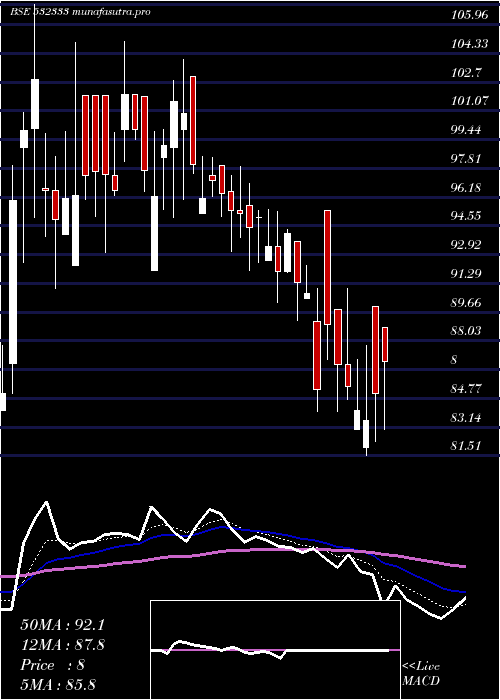Click the white MACD line in inset
This screenshot has width=500, height=700.
coord(223,648)
